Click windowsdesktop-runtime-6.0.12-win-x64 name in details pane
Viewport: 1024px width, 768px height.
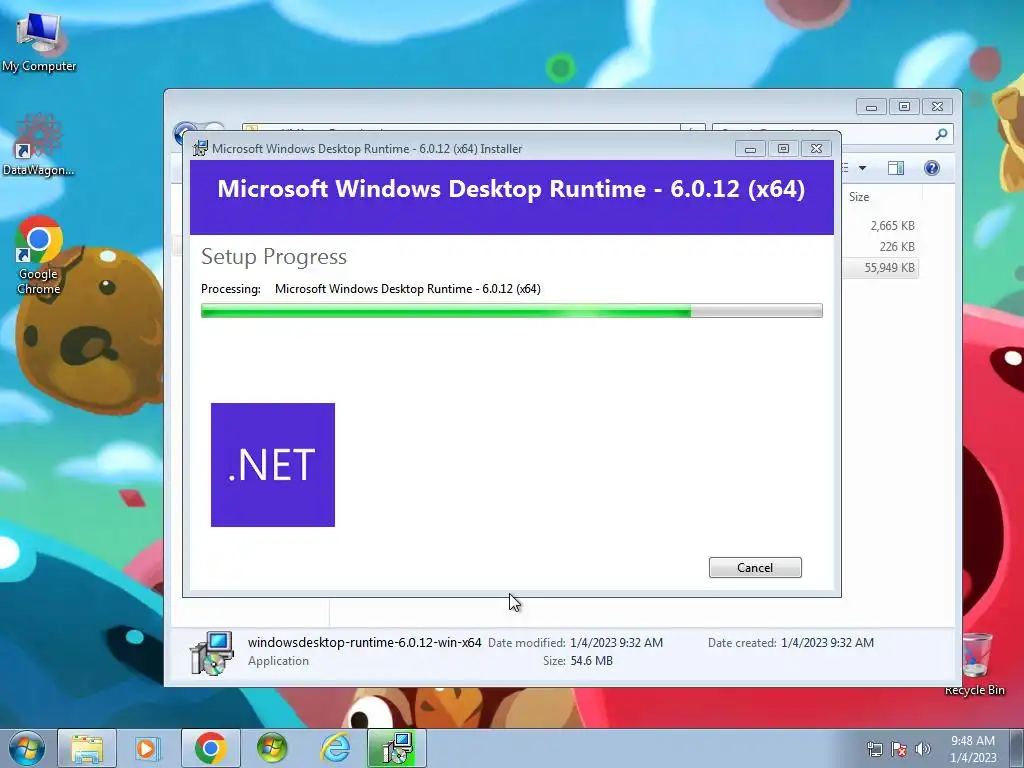(x=364, y=643)
